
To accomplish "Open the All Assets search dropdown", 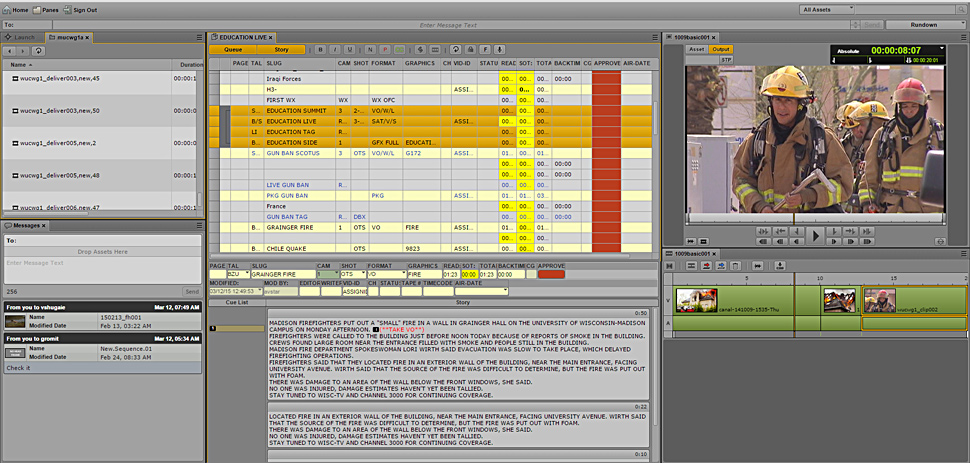I will (826, 9).
